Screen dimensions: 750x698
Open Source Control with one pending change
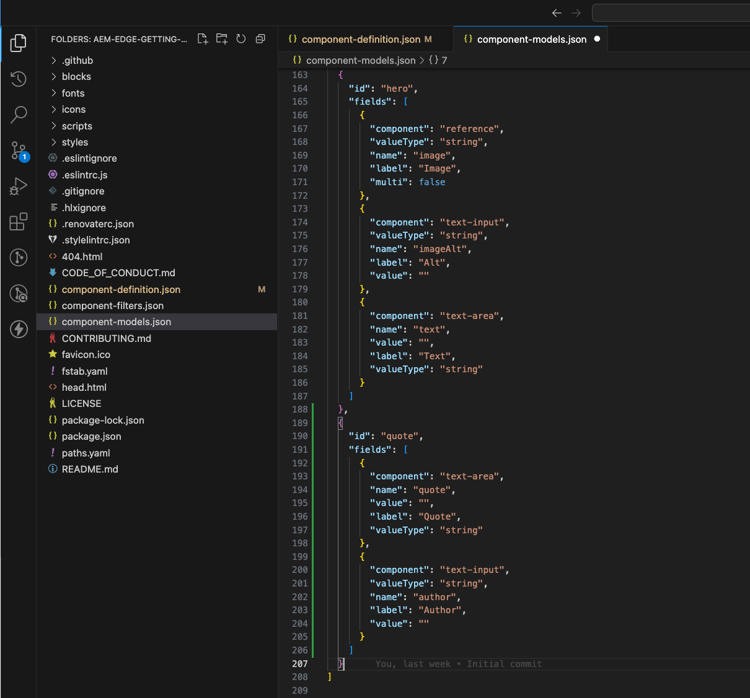coord(18,151)
